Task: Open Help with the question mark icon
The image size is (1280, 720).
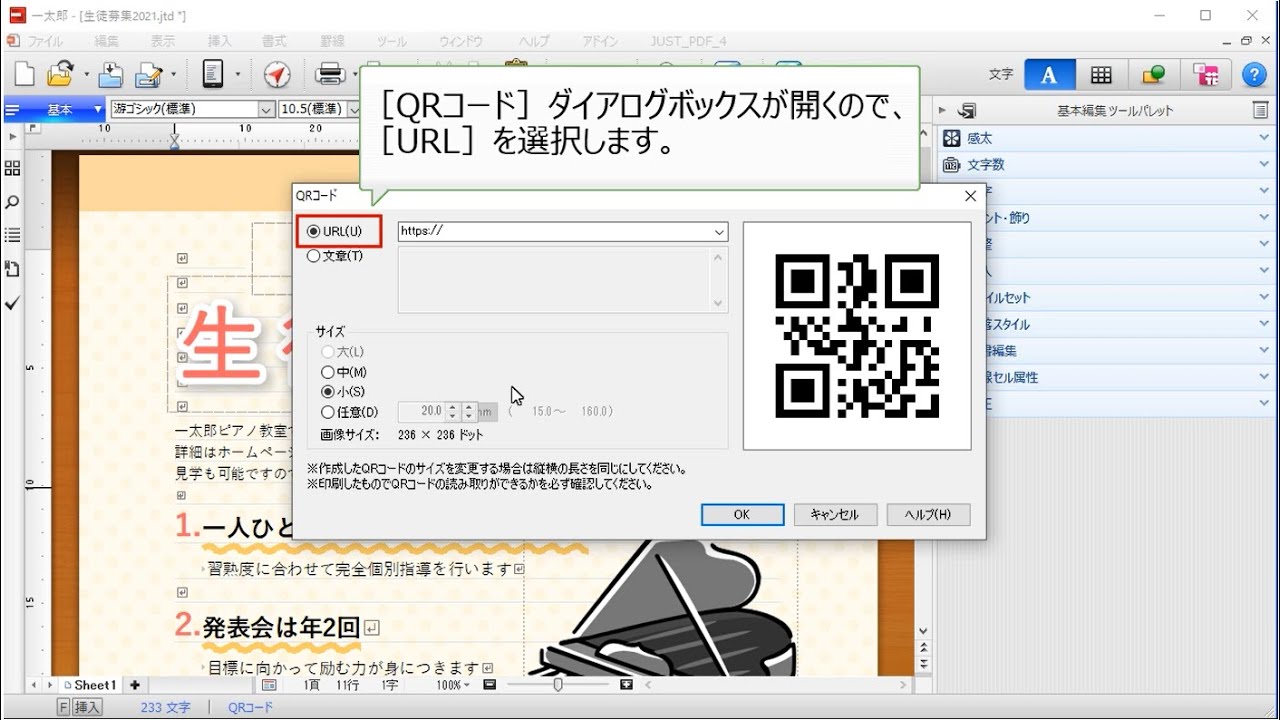Action: 1254,75
